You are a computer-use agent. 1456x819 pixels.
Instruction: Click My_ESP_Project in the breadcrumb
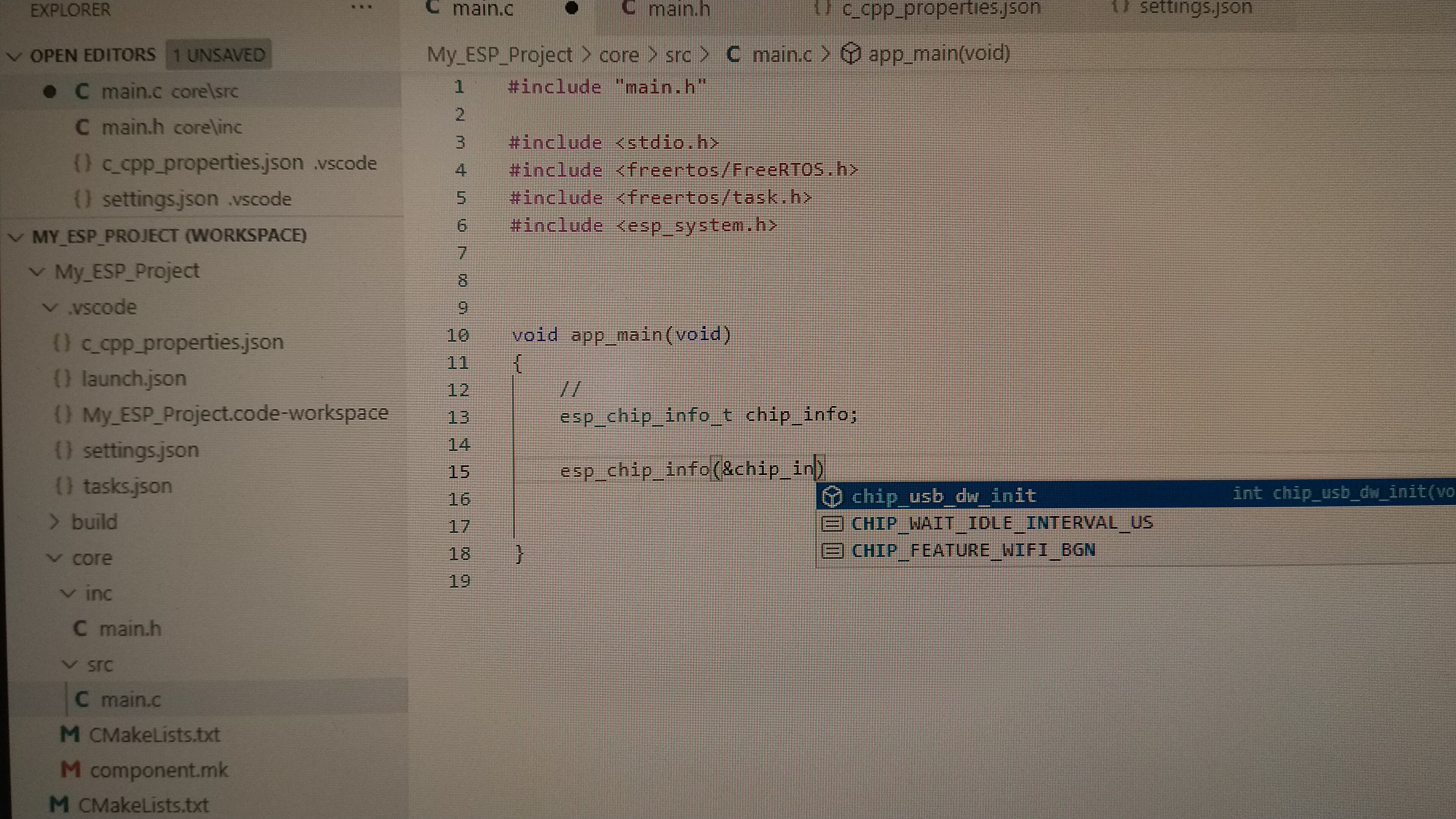tap(500, 55)
